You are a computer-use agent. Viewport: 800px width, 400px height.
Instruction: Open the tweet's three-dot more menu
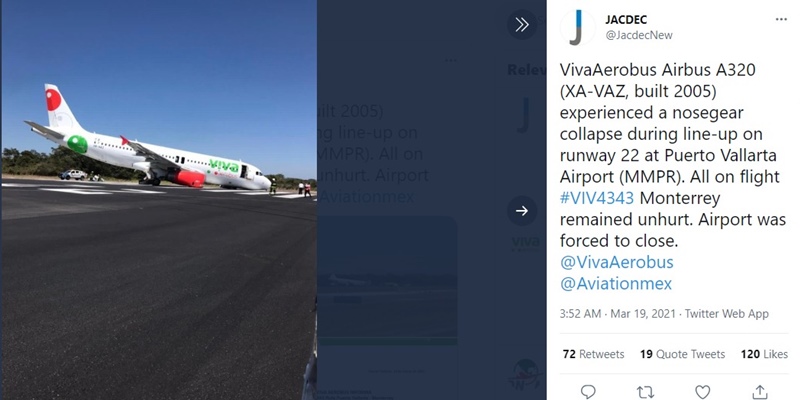(781, 19)
